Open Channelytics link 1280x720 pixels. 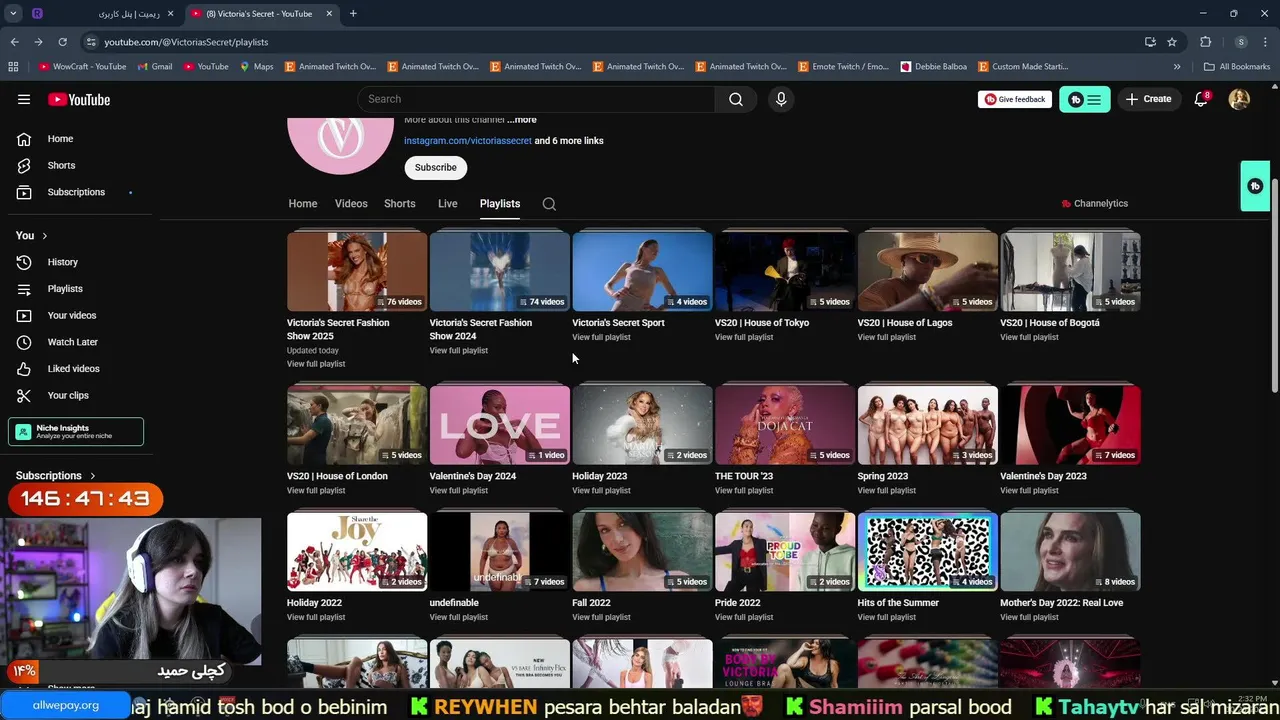coord(1094,203)
